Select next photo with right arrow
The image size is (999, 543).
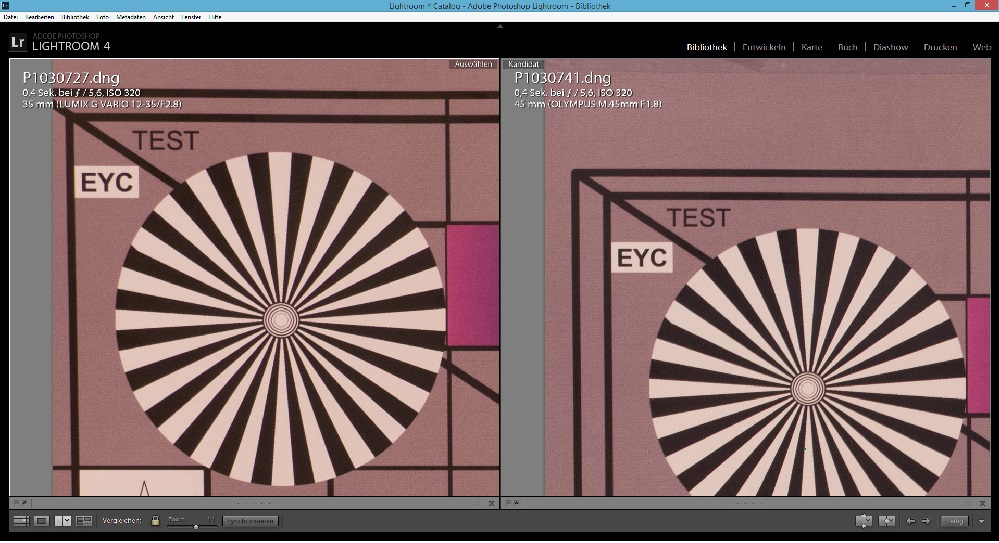point(926,521)
